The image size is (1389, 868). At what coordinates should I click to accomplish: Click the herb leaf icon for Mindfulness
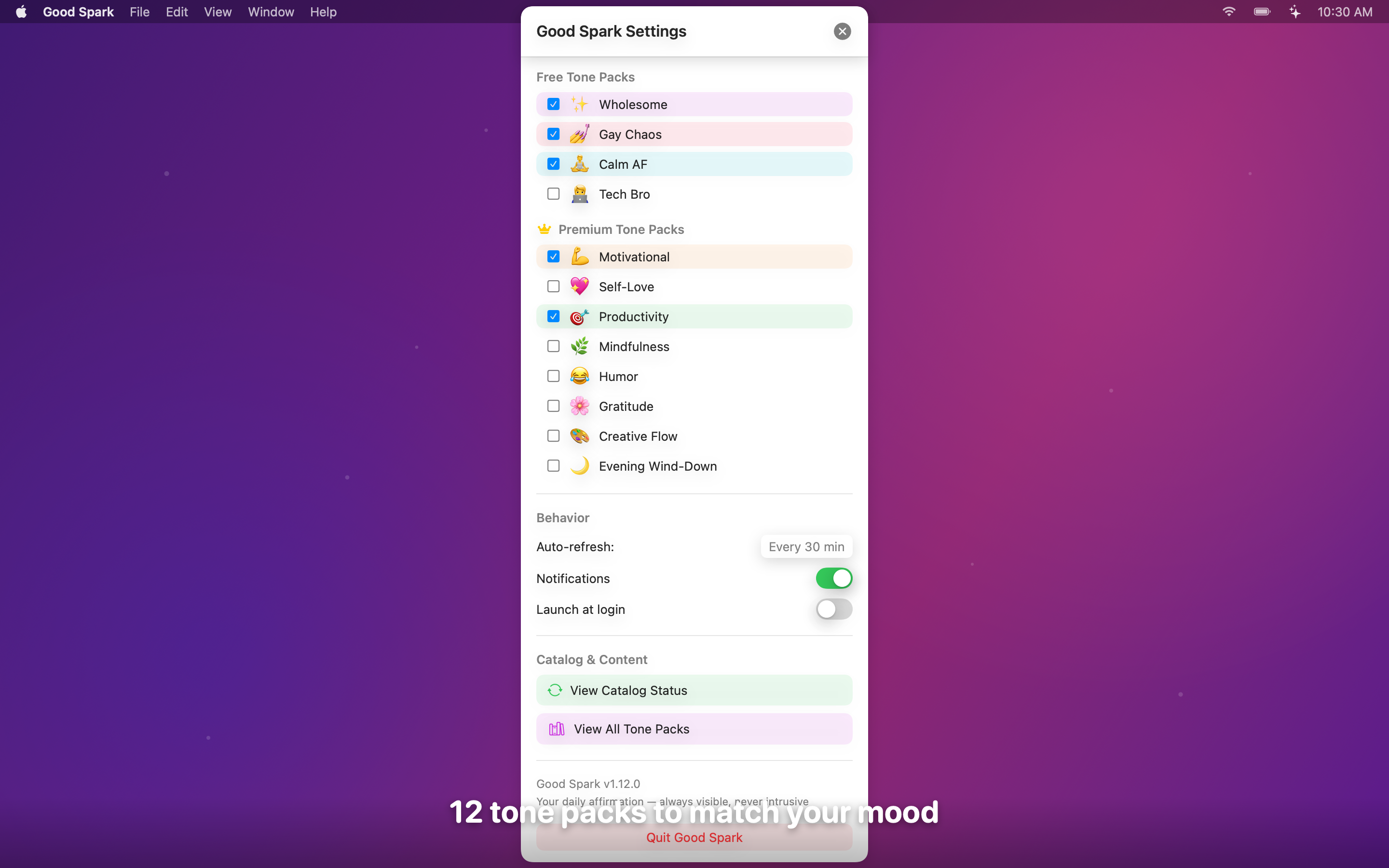pyautogui.click(x=579, y=346)
